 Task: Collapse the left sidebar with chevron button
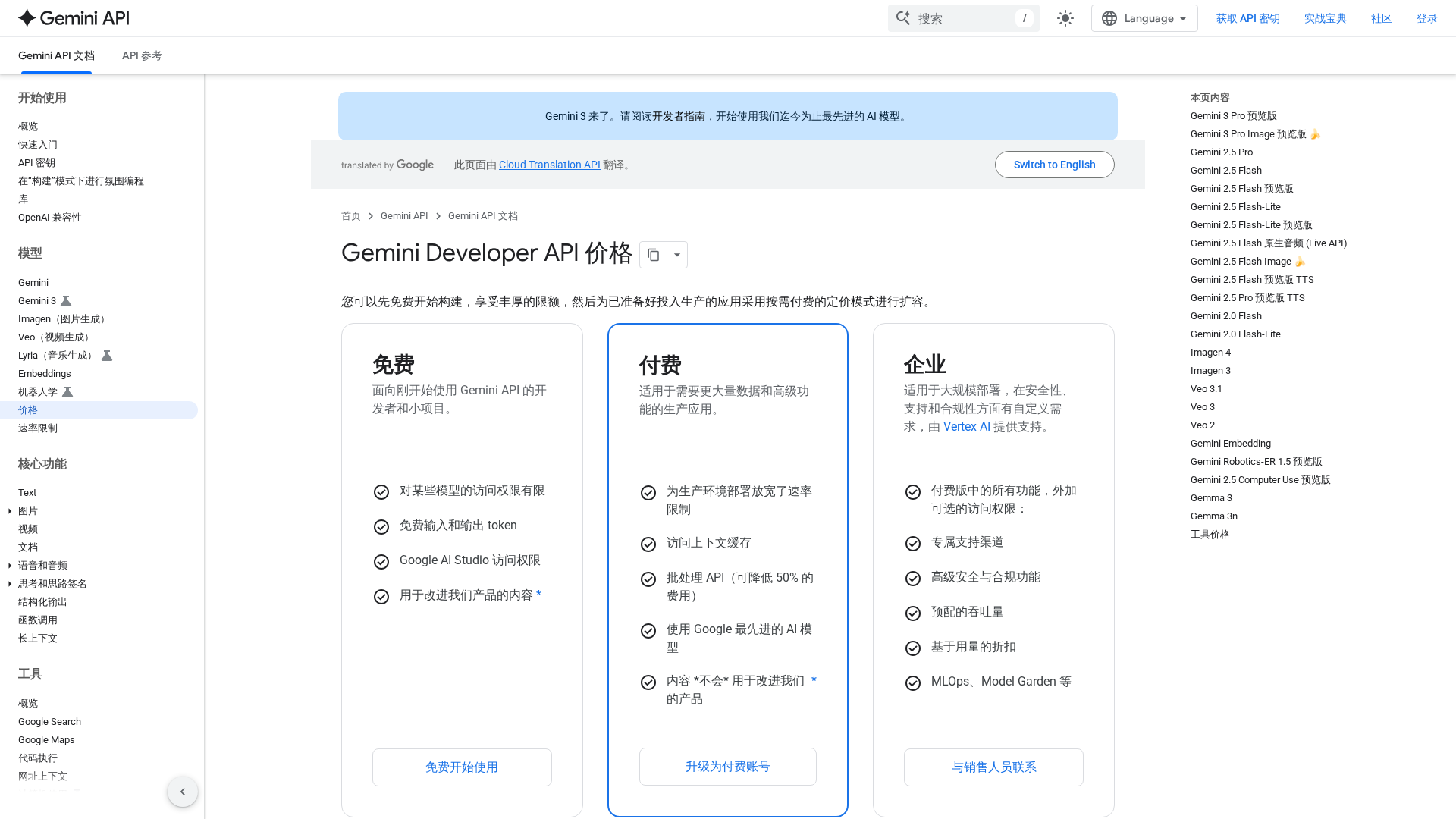183,791
